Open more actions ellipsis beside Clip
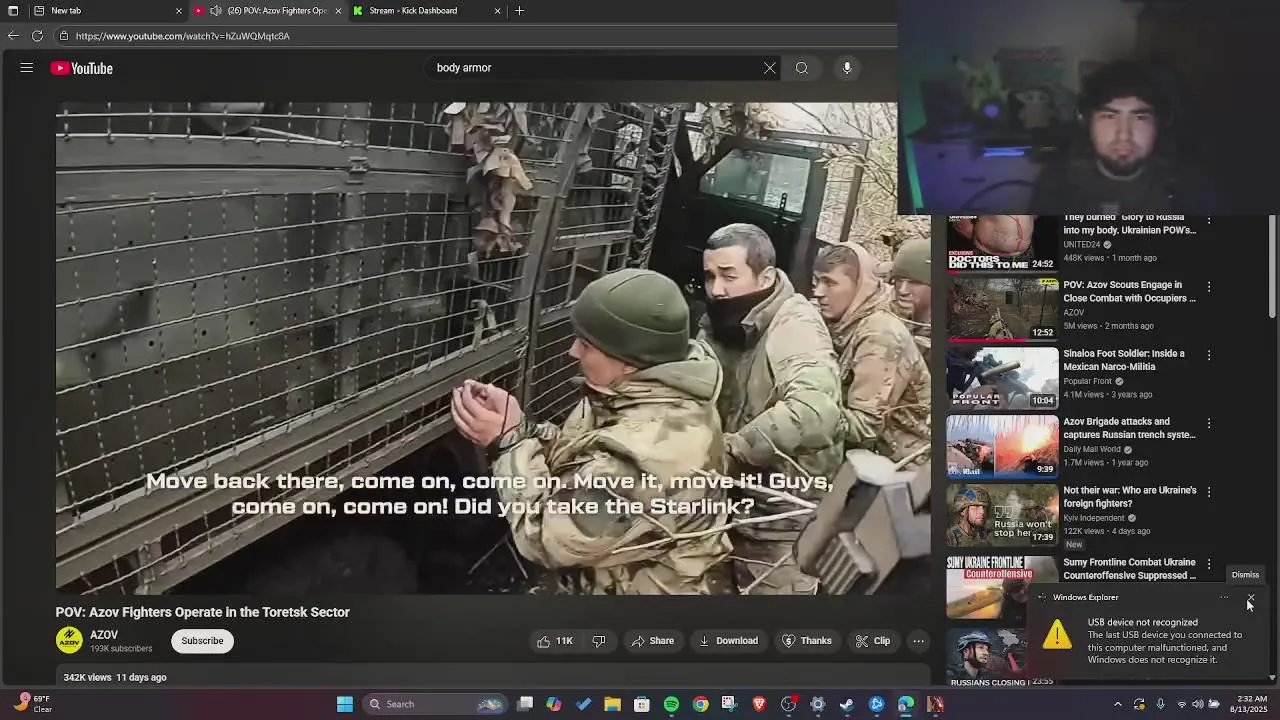Image resolution: width=1280 pixels, height=720 pixels. tap(918, 641)
